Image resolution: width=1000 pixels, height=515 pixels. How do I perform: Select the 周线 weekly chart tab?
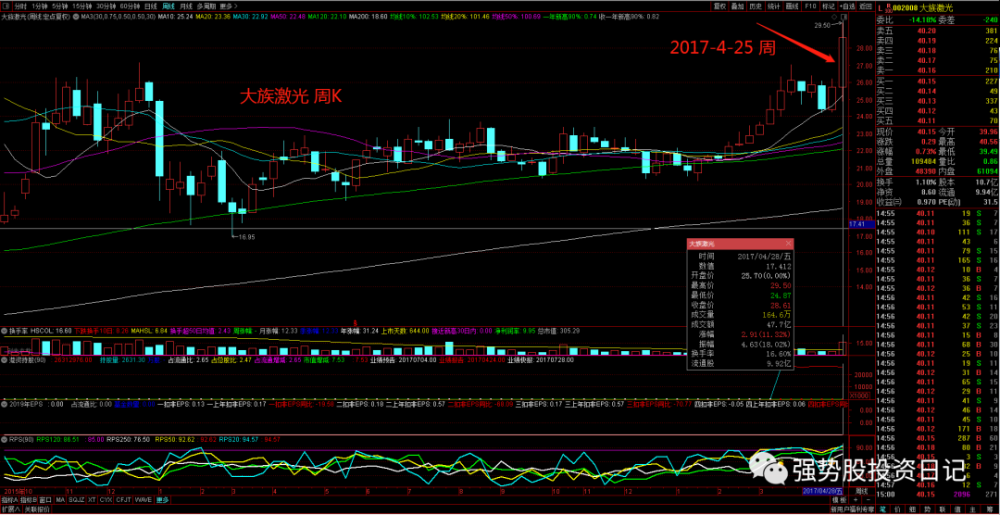point(168,6)
